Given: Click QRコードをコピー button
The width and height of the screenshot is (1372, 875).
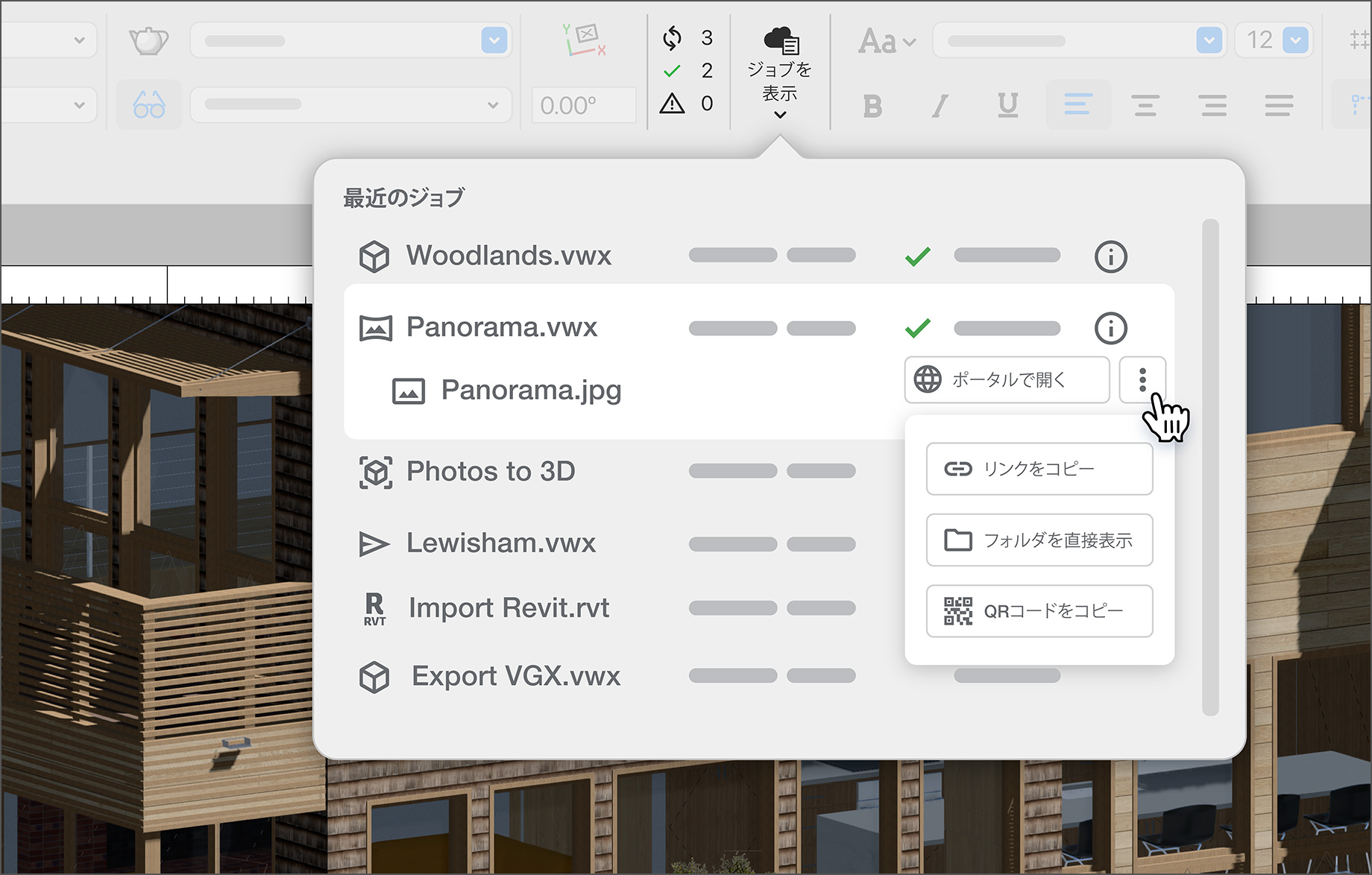Looking at the screenshot, I should 1039,611.
